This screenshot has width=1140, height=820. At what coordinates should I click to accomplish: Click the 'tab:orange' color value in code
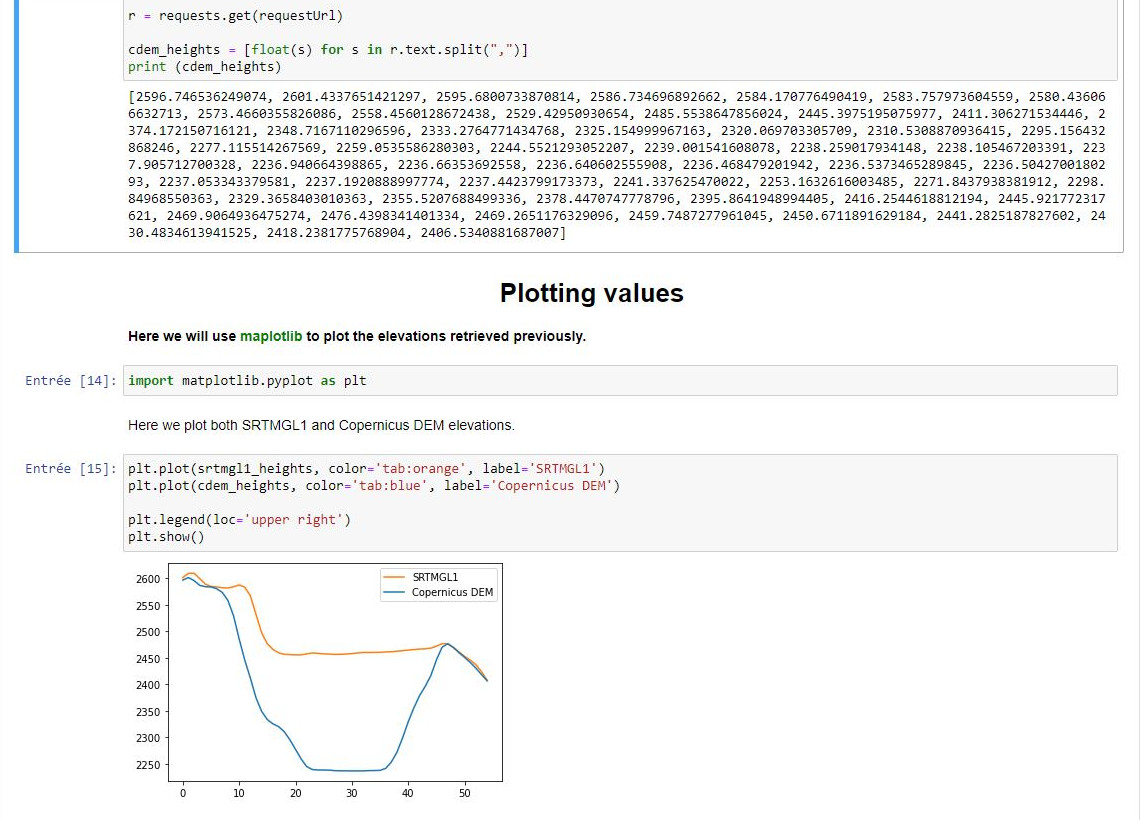click(421, 468)
